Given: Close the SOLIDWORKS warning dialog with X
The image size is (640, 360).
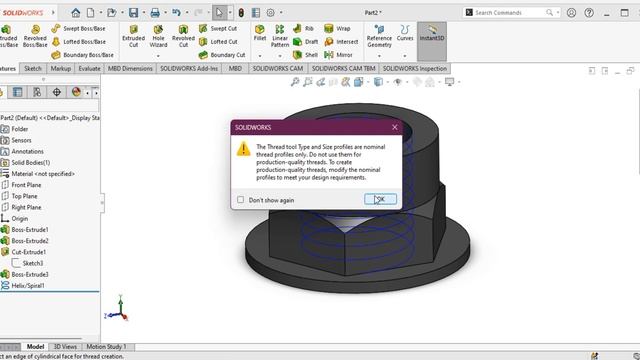Looking at the screenshot, I should (395, 127).
